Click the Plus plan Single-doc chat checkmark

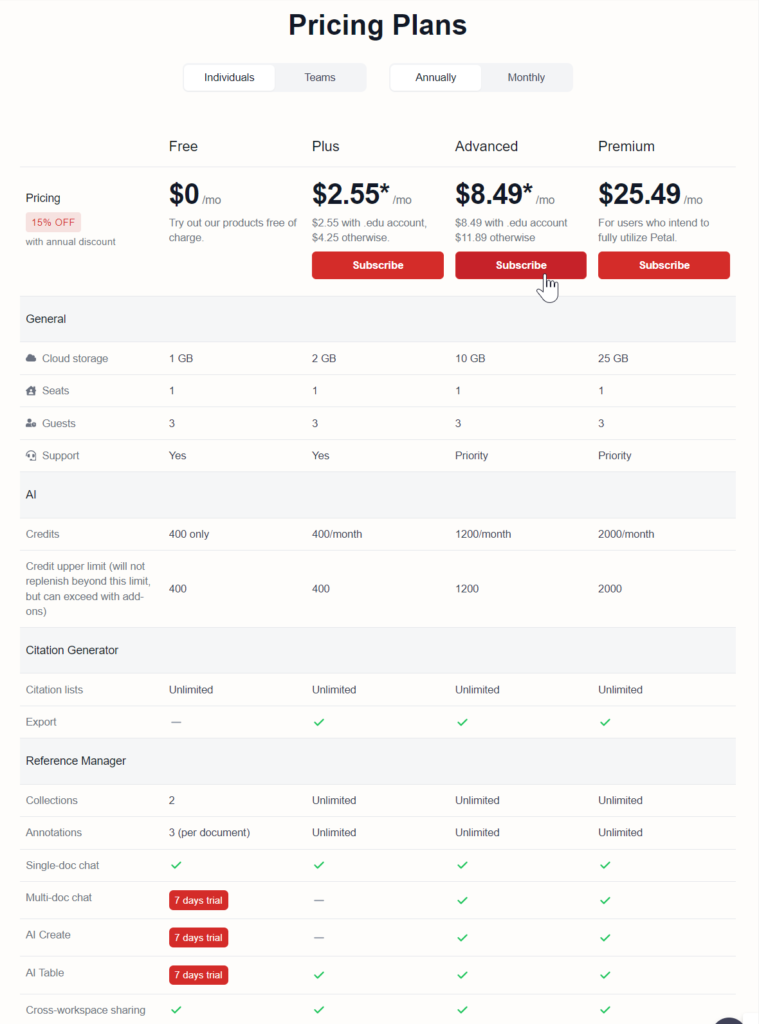pos(319,865)
